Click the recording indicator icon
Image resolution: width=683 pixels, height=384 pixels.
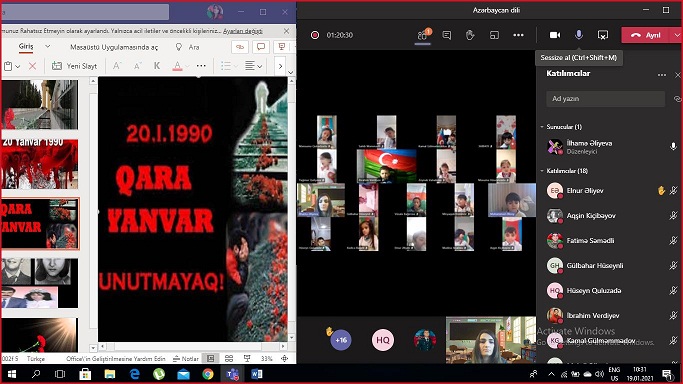(314, 35)
